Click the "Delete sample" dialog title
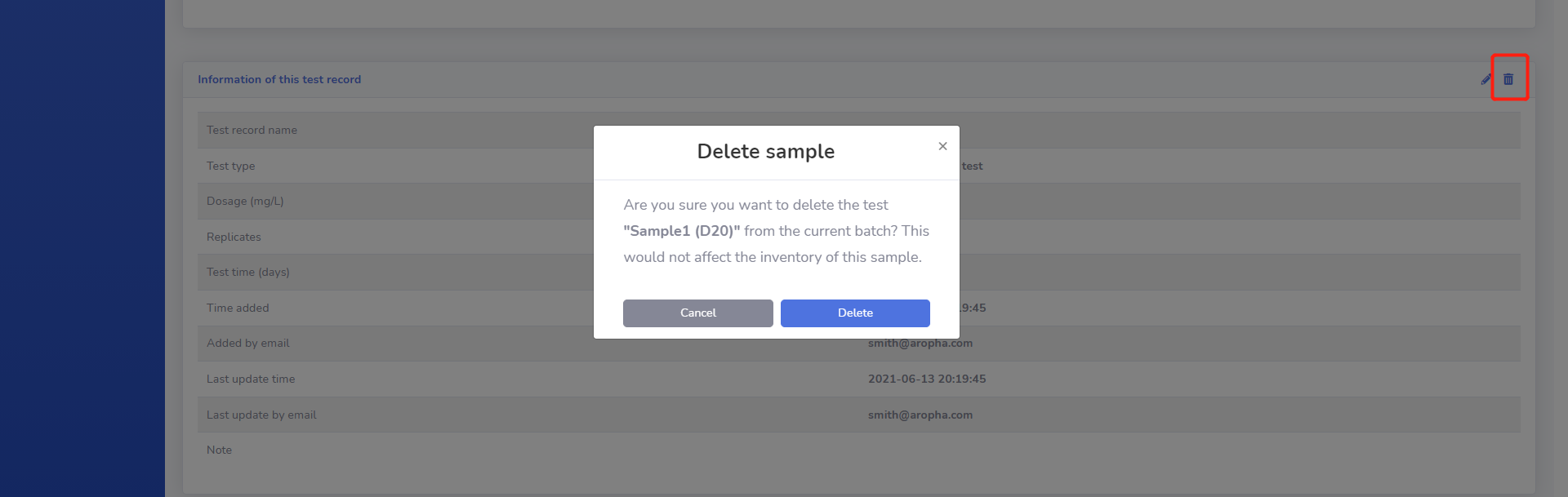Screen dimensions: 1568x497 tap(765, 152)
